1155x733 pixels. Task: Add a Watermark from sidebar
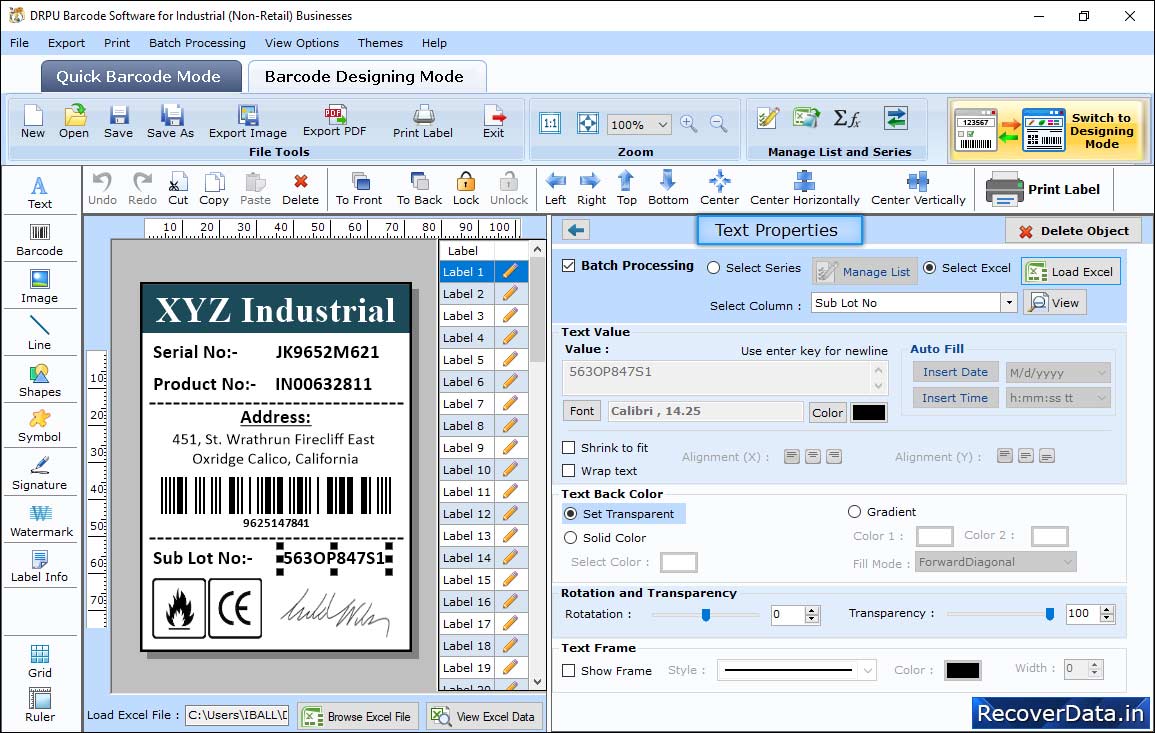click(x=41, y=521)
